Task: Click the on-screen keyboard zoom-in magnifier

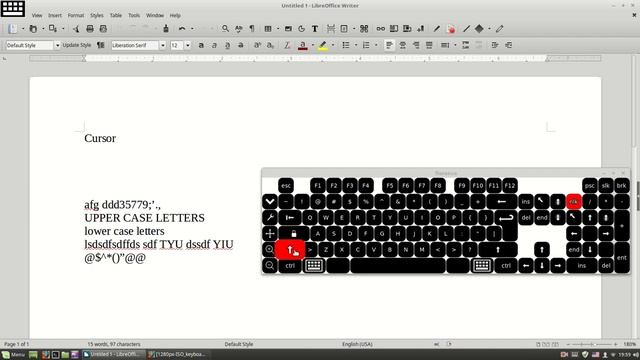Action: point(270,249)
